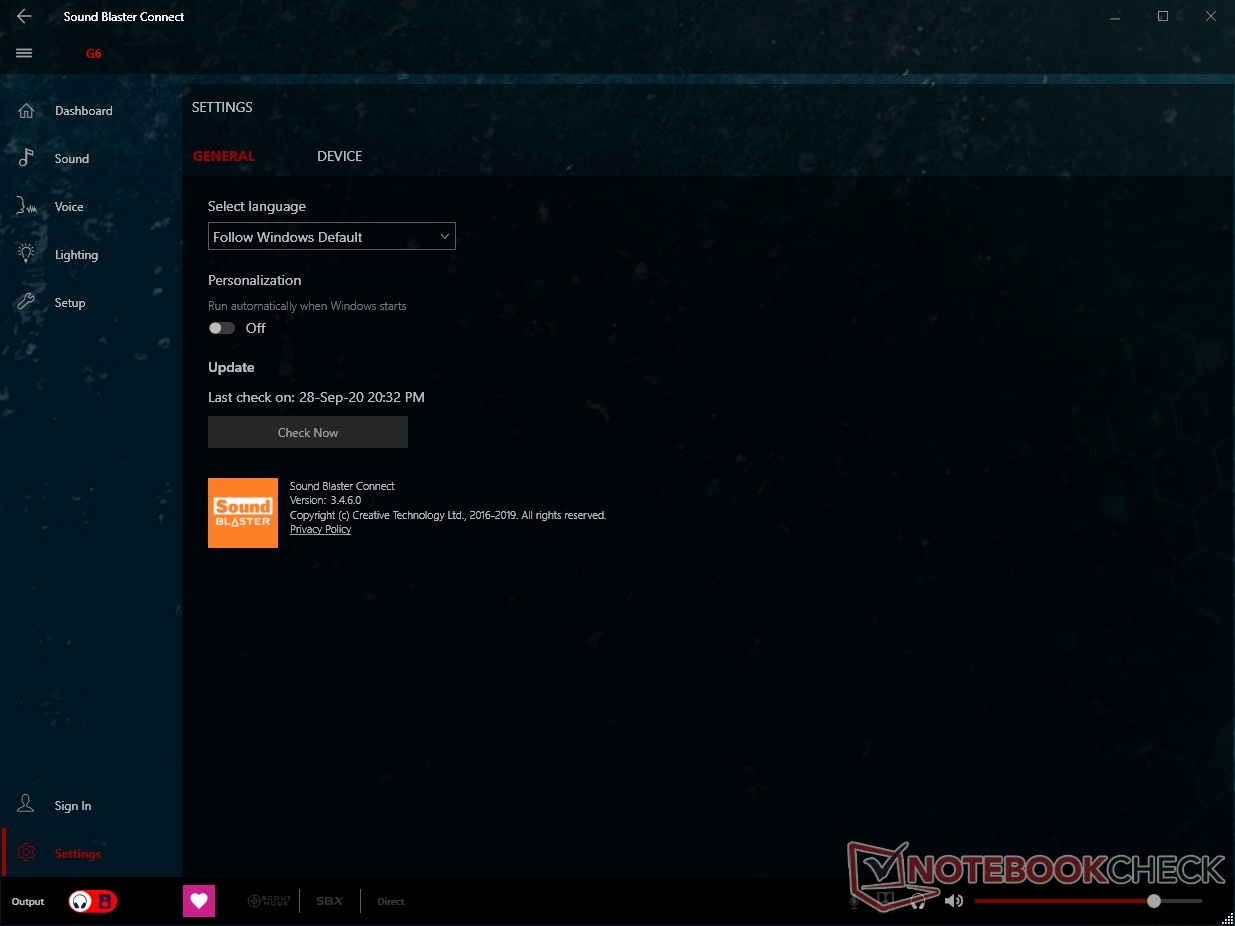Minimize the Sound Blaster Connect window
The image size is (1235, 926).
(x=1116, y=16)
